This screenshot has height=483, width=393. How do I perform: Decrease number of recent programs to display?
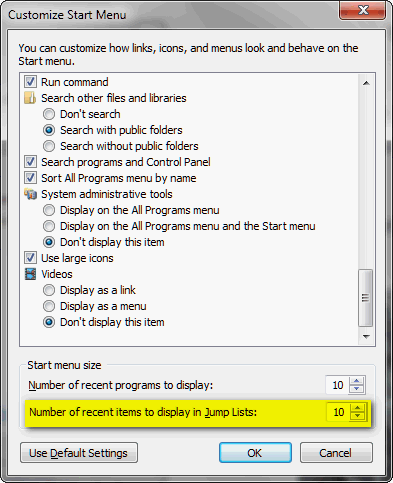pos(357,389)
